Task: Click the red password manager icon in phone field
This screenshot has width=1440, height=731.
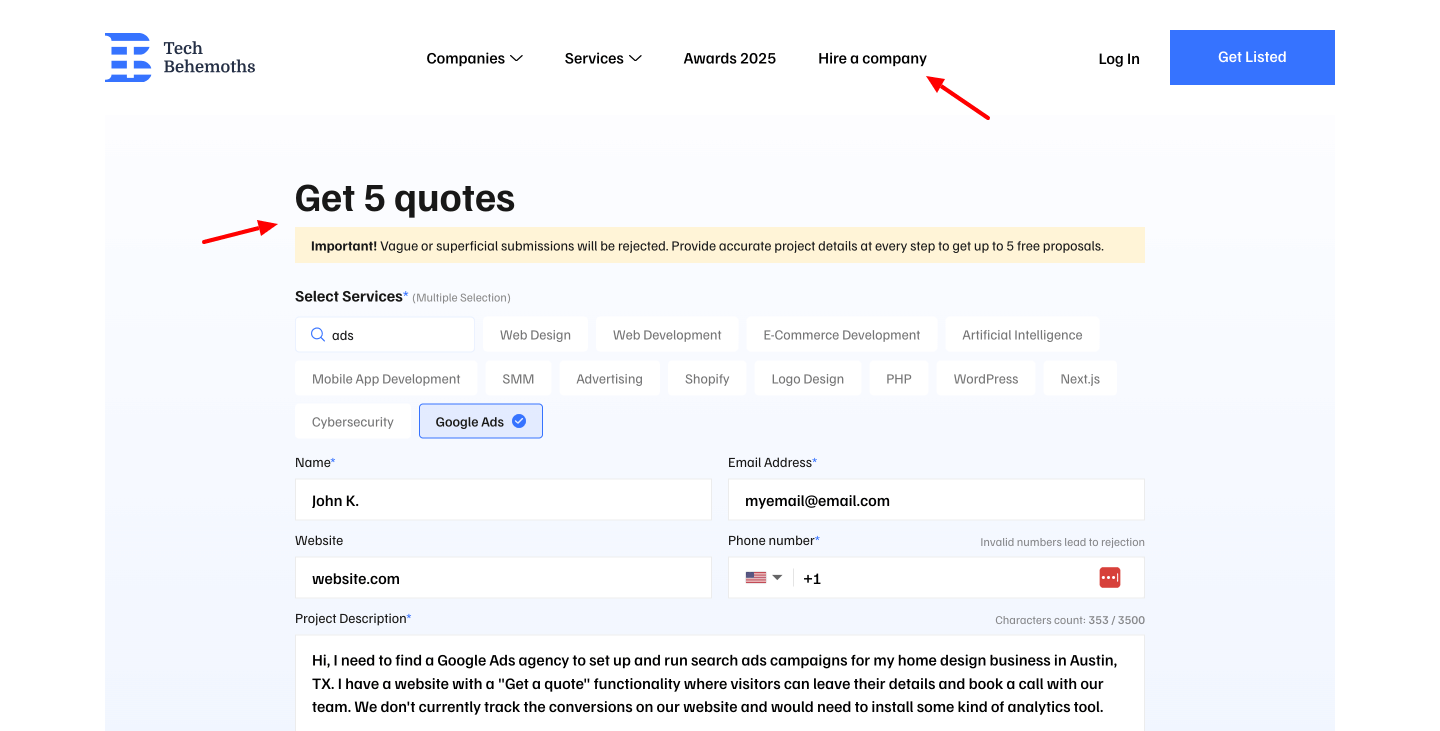Action: point(1109,578)
